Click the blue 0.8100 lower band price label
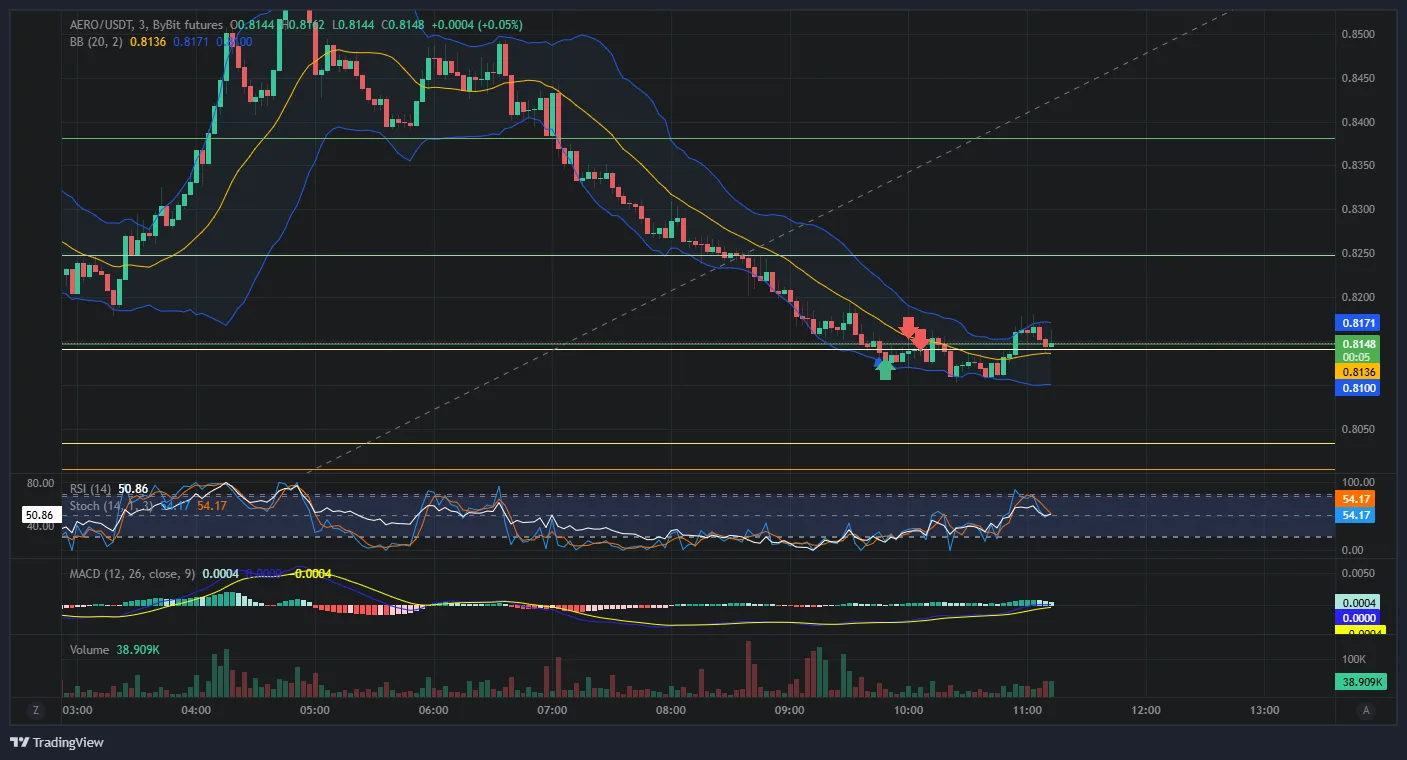This screenshot has width=1407, height=760. click(x=1357, y=388)
